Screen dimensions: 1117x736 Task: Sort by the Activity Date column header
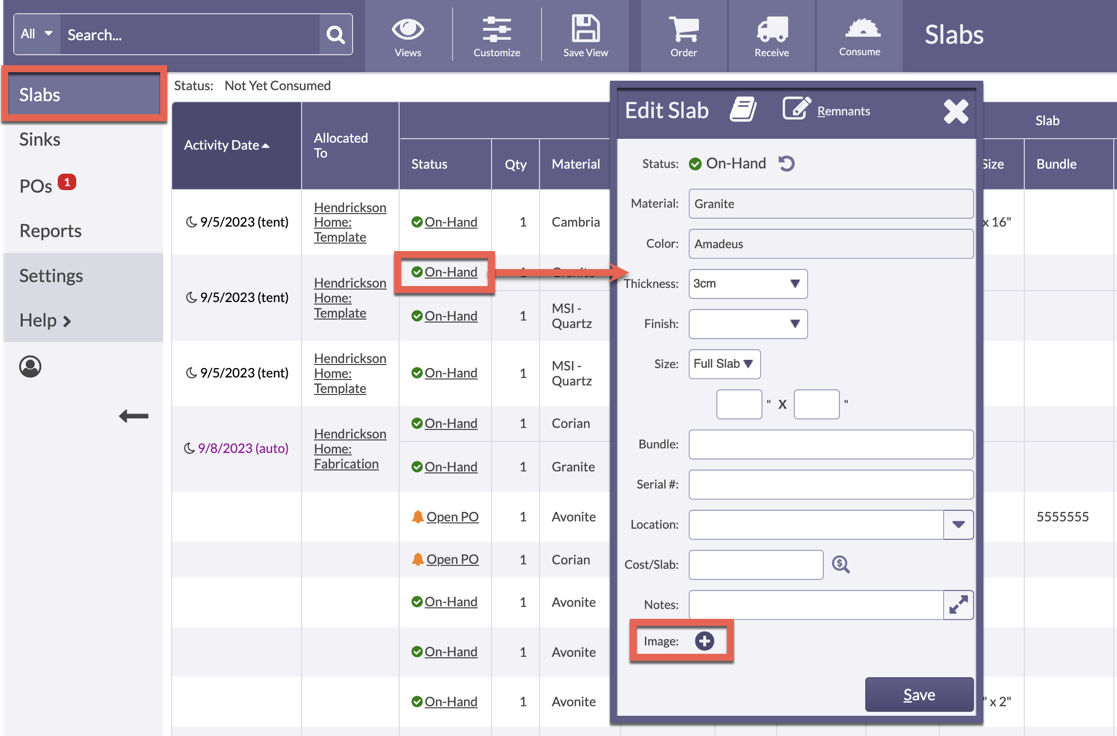coord(226,145)
